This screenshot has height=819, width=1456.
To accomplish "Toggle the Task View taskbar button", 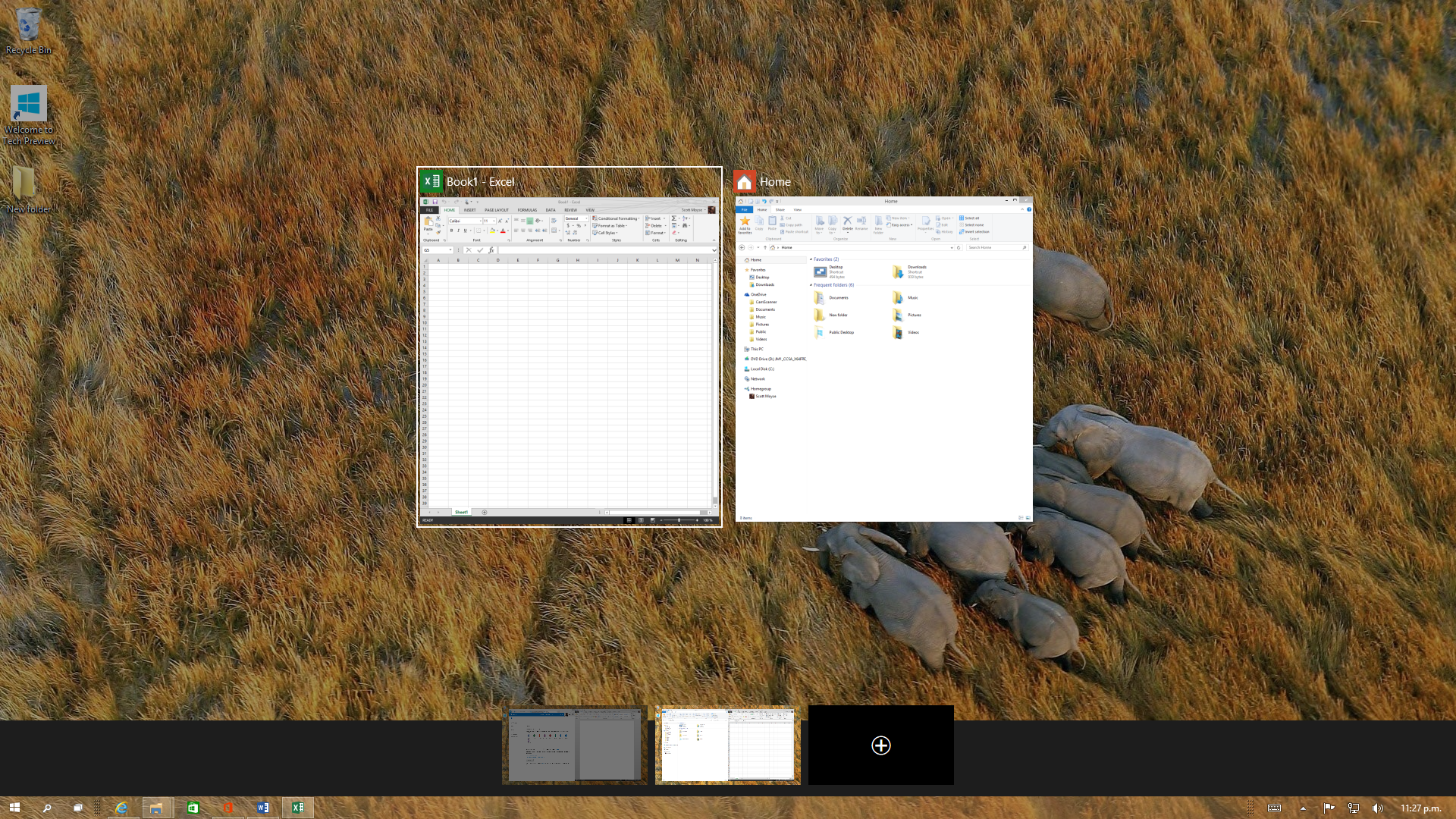I will (77, 808).
